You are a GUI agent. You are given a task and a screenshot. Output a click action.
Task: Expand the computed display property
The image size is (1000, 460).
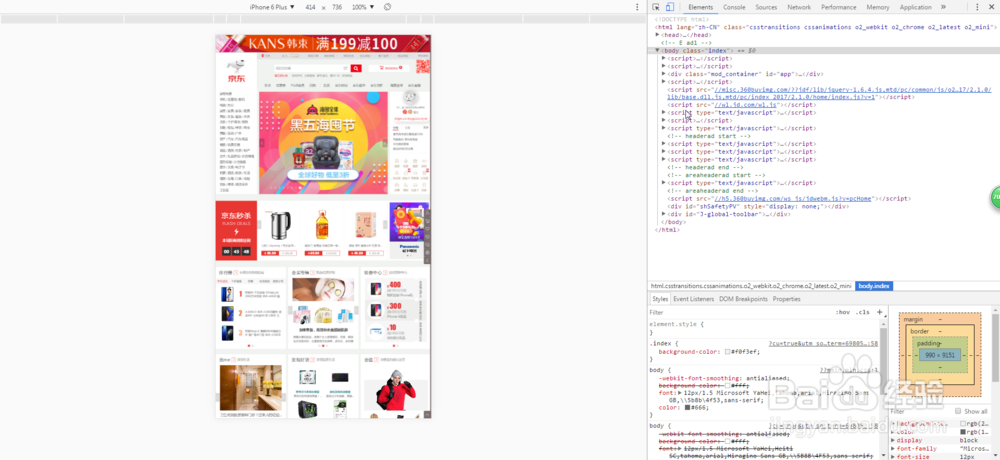(x=893, y=440)
